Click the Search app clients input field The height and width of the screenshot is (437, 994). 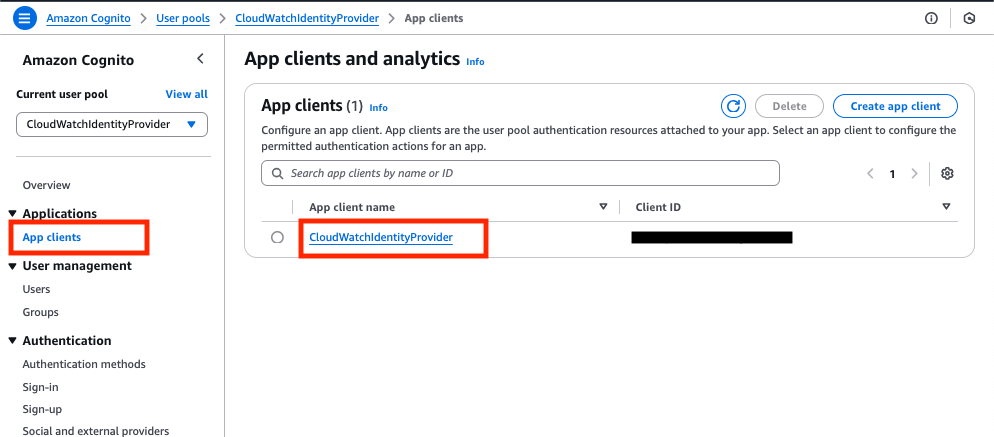(520, 173)
